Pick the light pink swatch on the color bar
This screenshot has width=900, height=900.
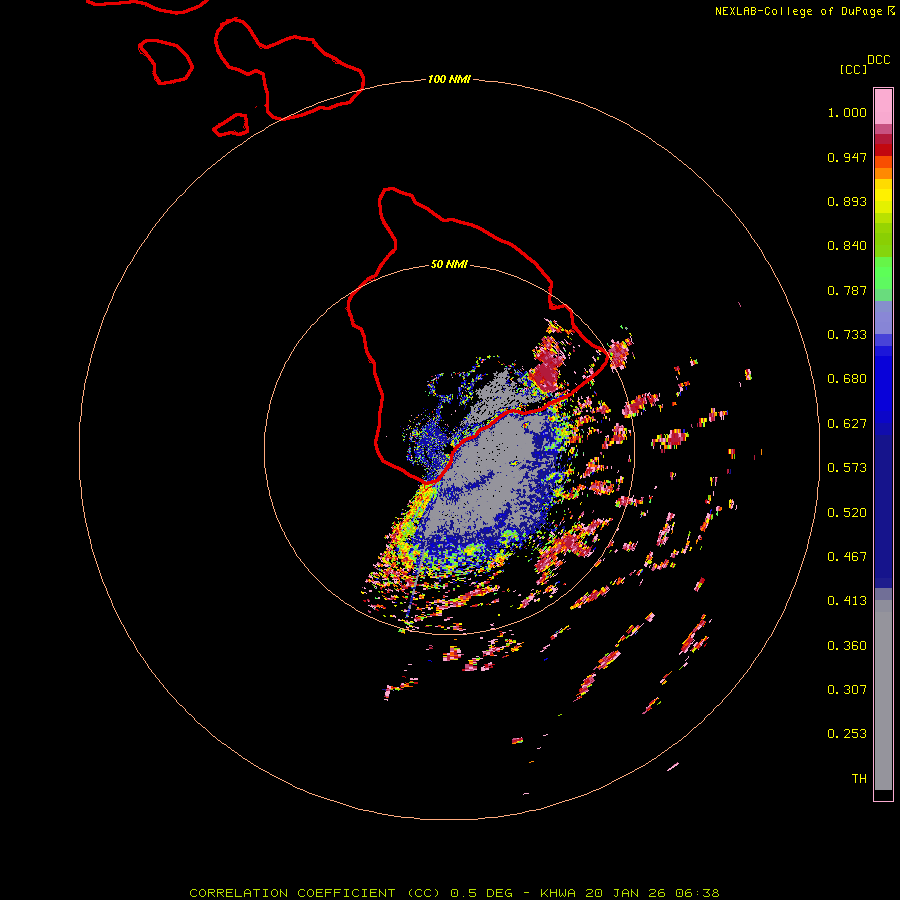[x=883, y=107]
